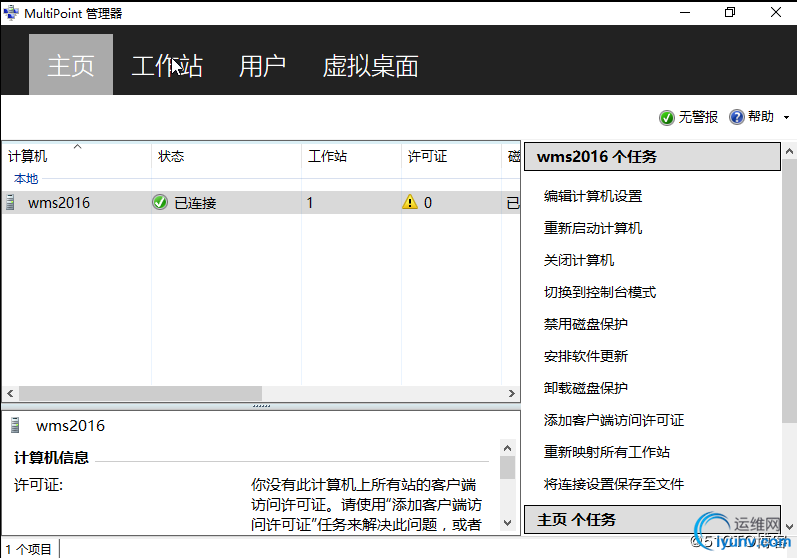Click the 主页 个任务 section header
This screenshot has height=558, width=797.
pyautogui.click(x=652, y=519)
